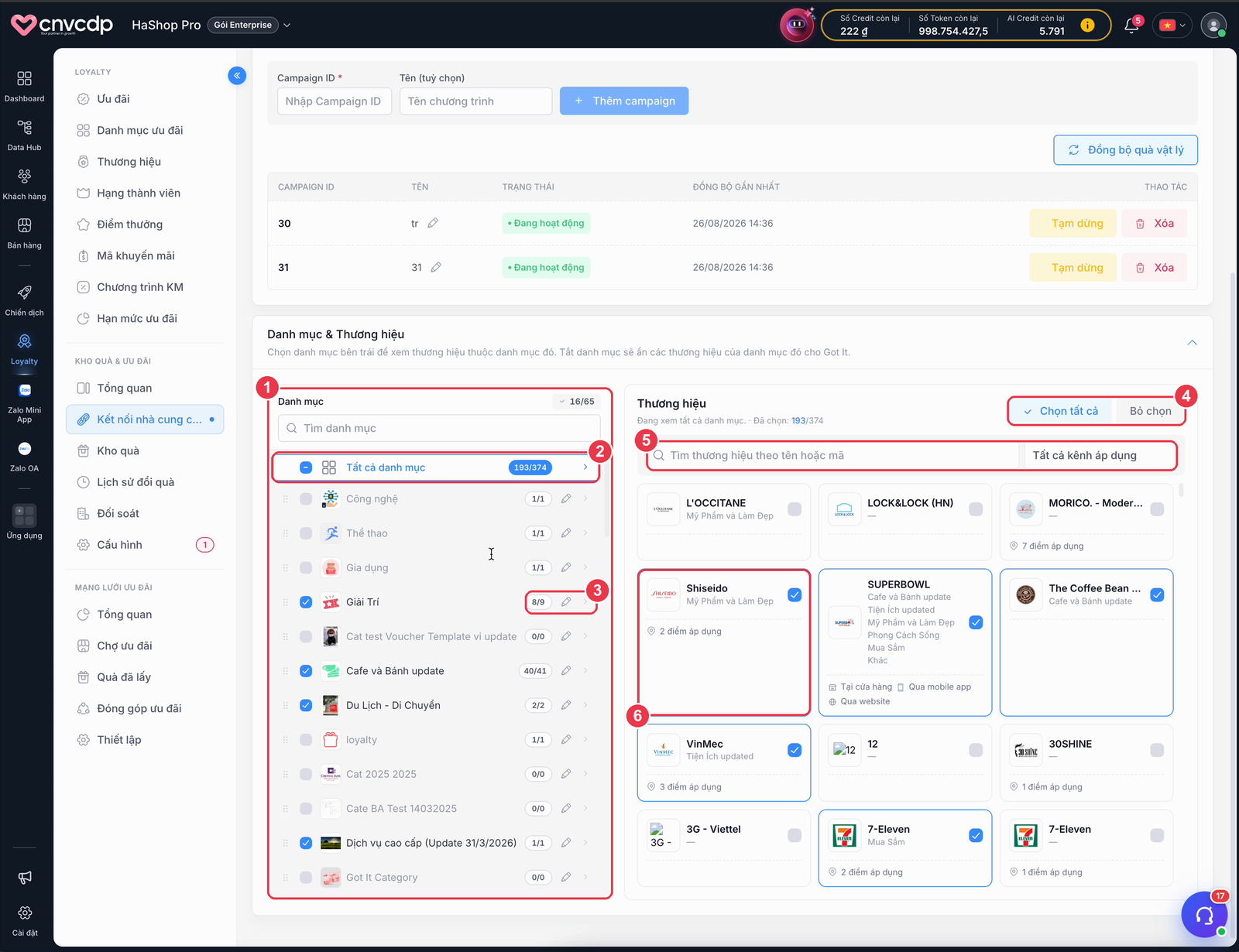Edit the Giải Trí category pencil

pos(566,602)
